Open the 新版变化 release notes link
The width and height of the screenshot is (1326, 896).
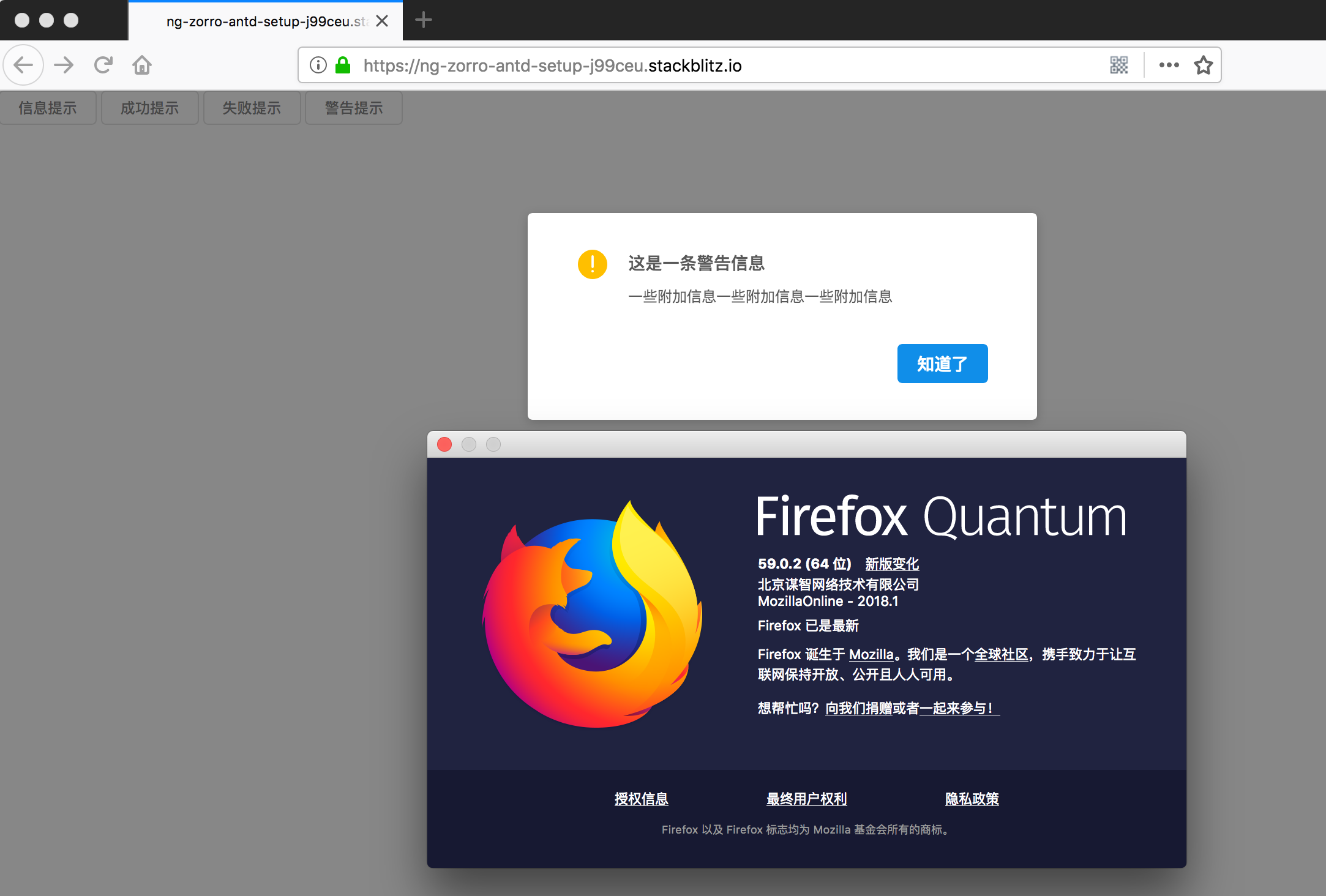pos(891,564)
